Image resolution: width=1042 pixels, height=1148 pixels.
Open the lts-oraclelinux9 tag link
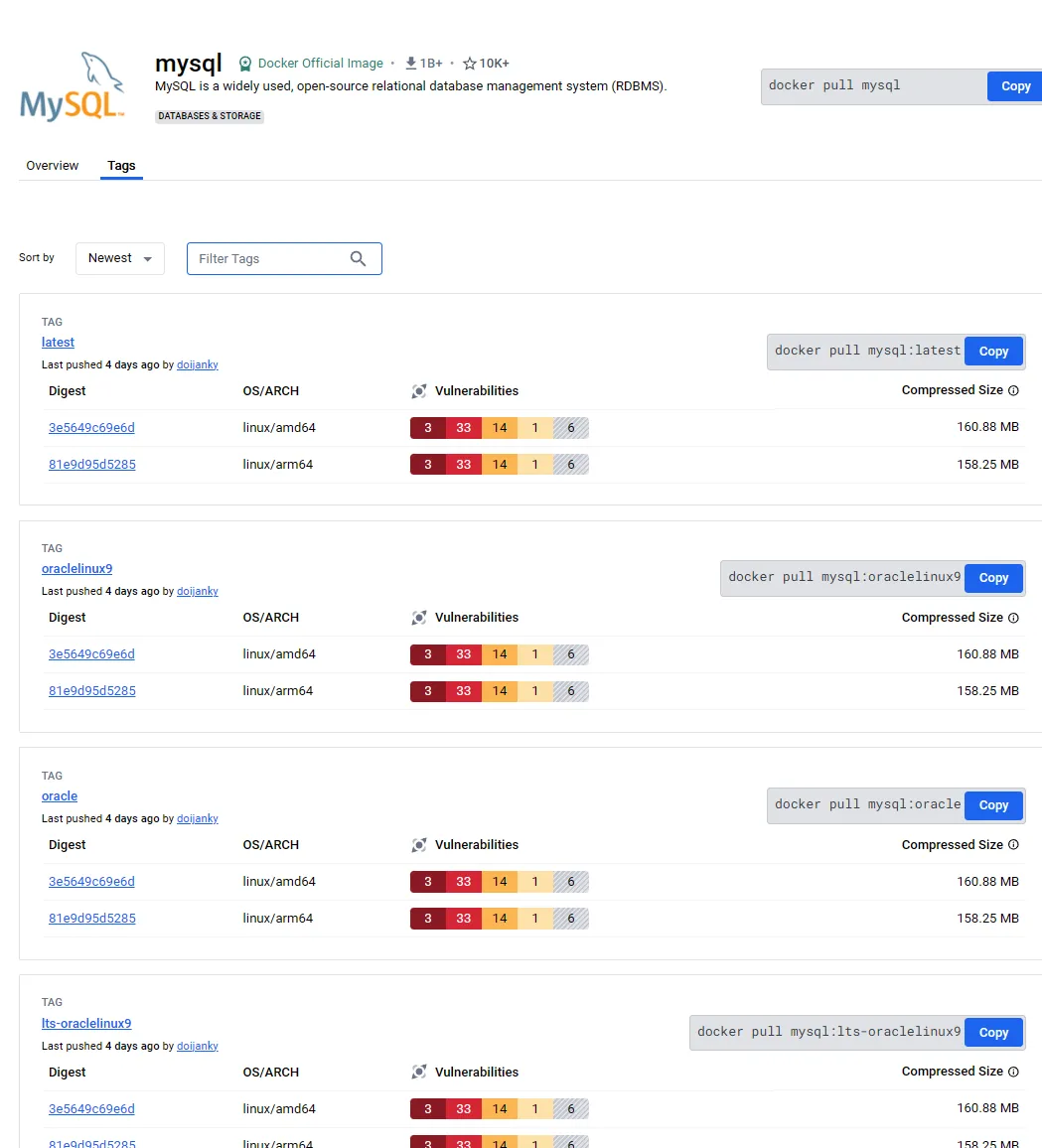86,1023
